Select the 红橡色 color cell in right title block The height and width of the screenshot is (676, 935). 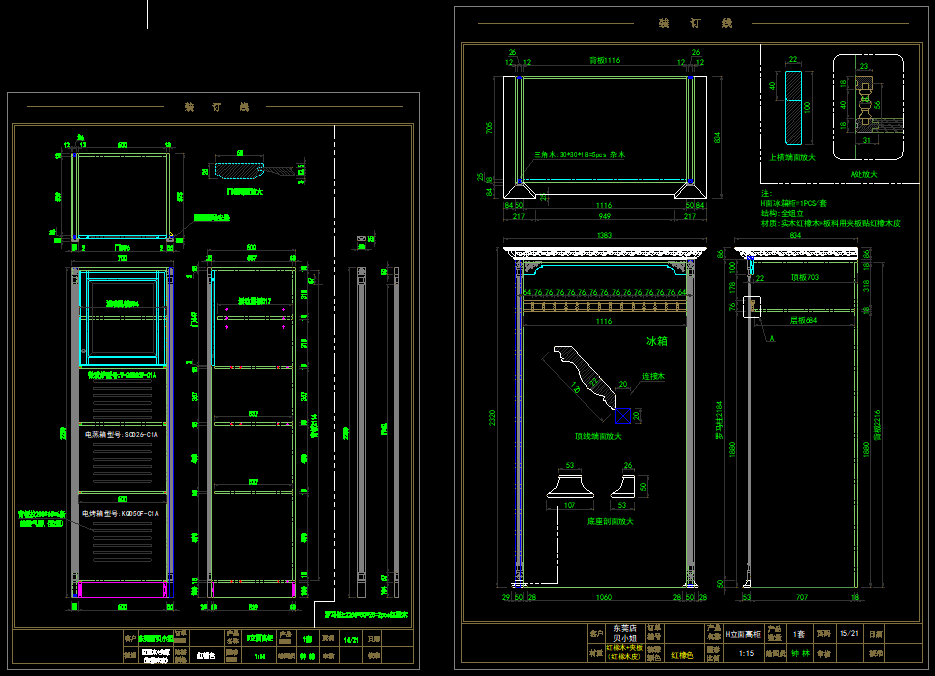point(681,653)
